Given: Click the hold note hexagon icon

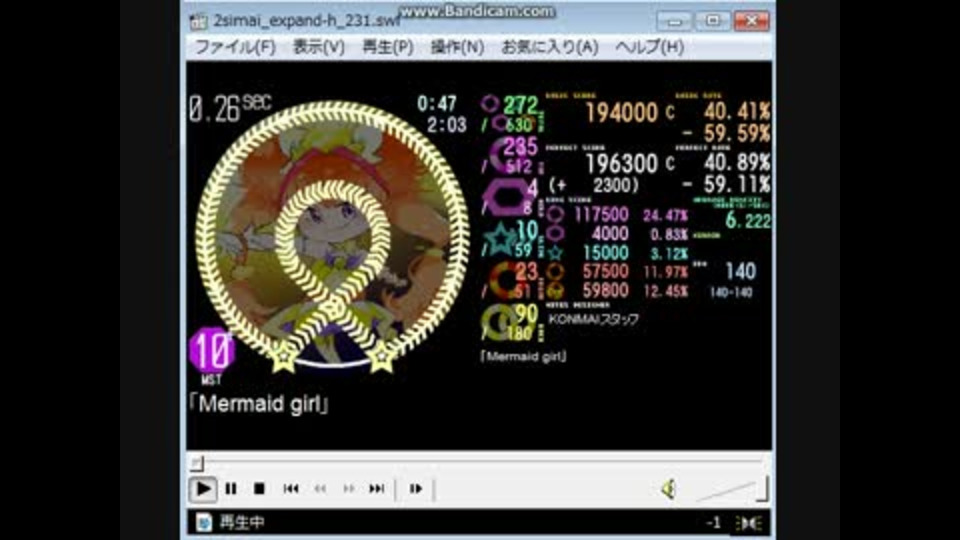Looking at the screenshot, I should [x=506, y=197].
